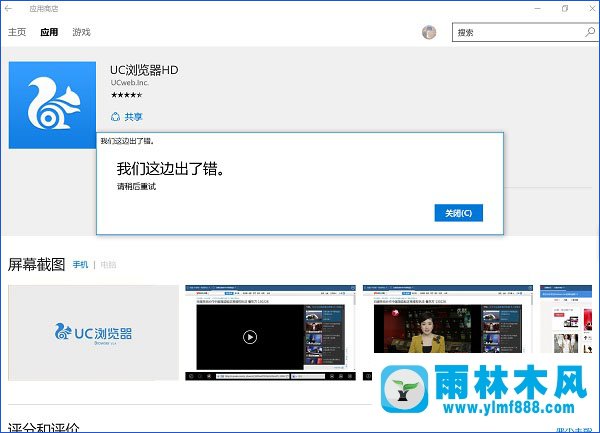600x433 pixels.
Task: Show 电脑 screenshots
Action: coord(108,265)
